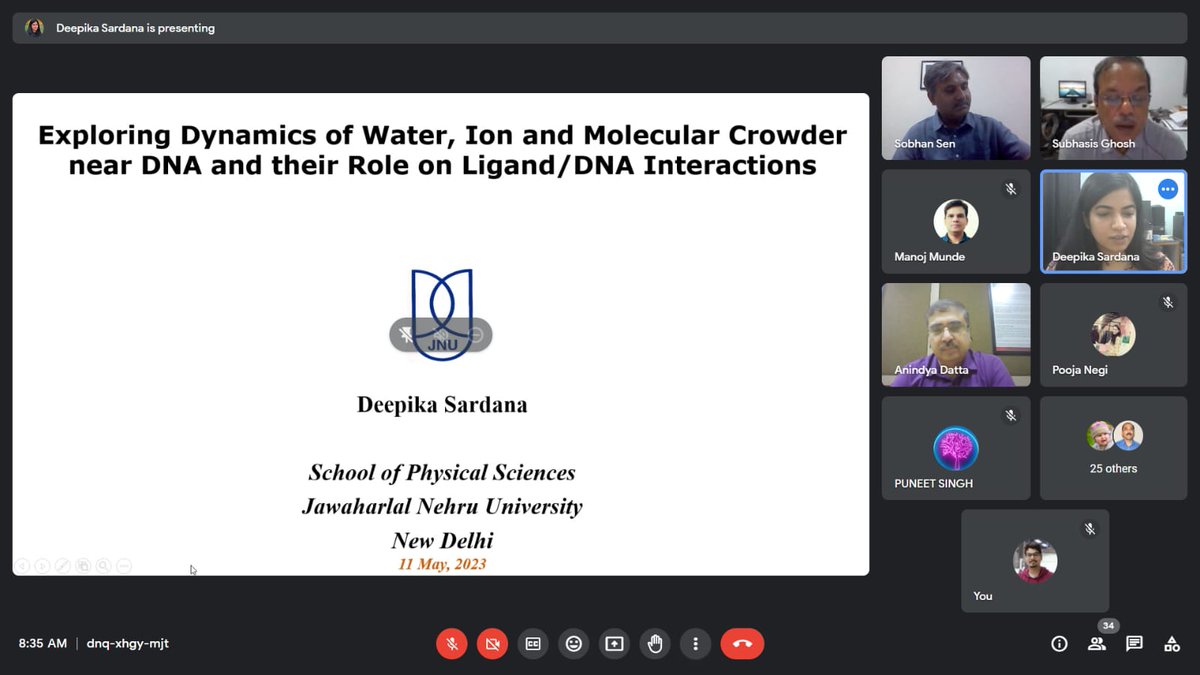The width and height of the screenshot is (1200, 675).
Task: Leave the call with the red button
Action: click(x=742, y=644)
